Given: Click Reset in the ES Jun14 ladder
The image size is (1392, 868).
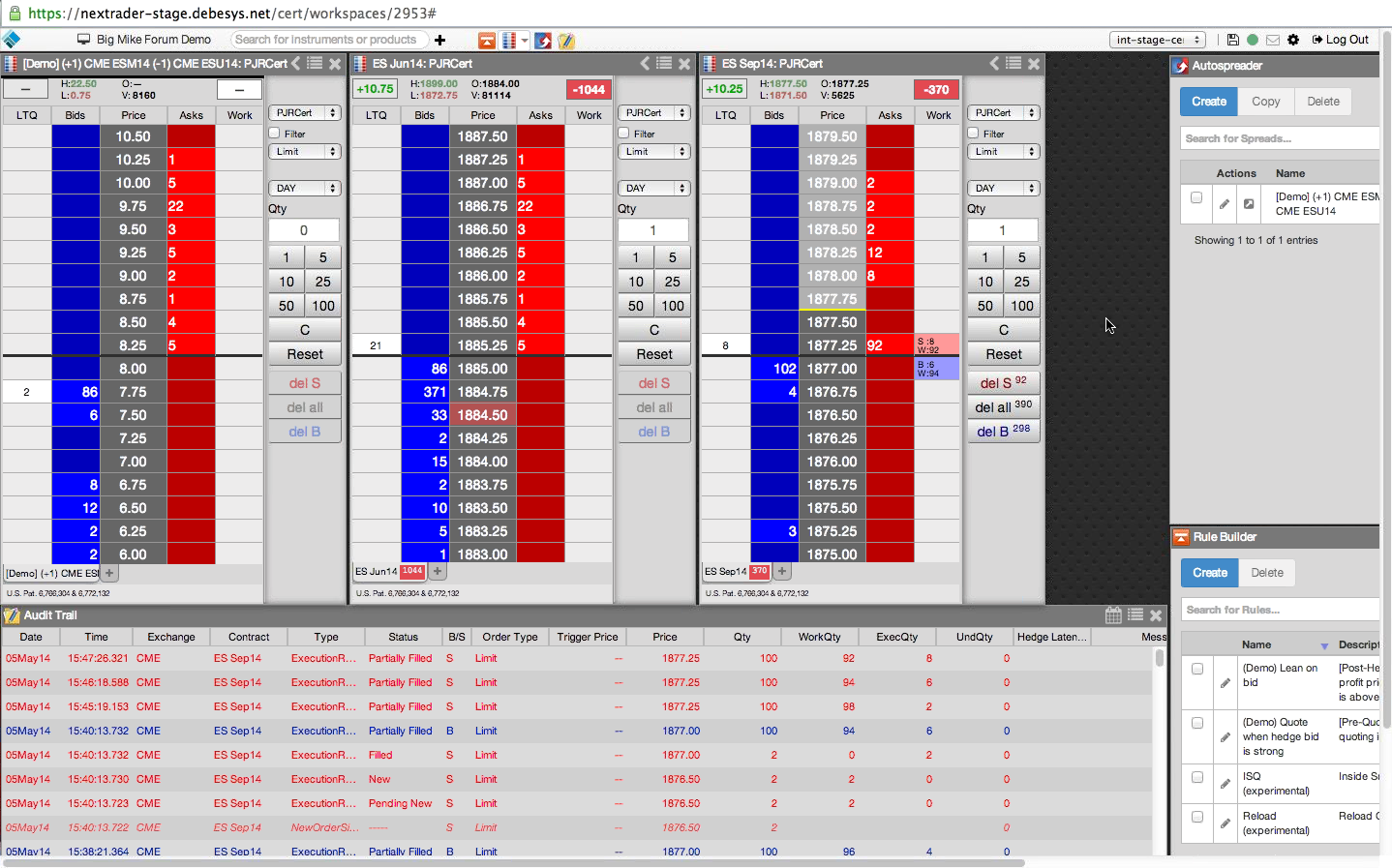Looking at the screenshot, I should pos(654,354).
